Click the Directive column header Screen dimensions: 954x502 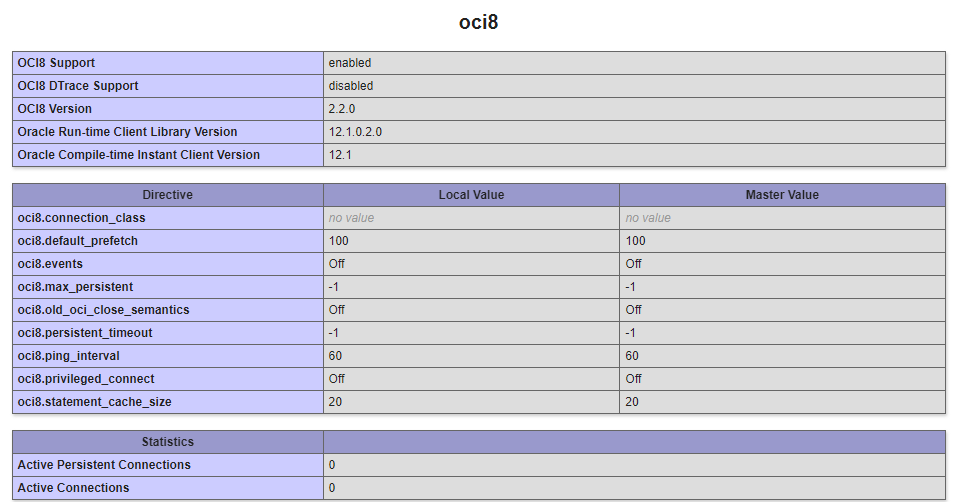click(x=167, y=195)
